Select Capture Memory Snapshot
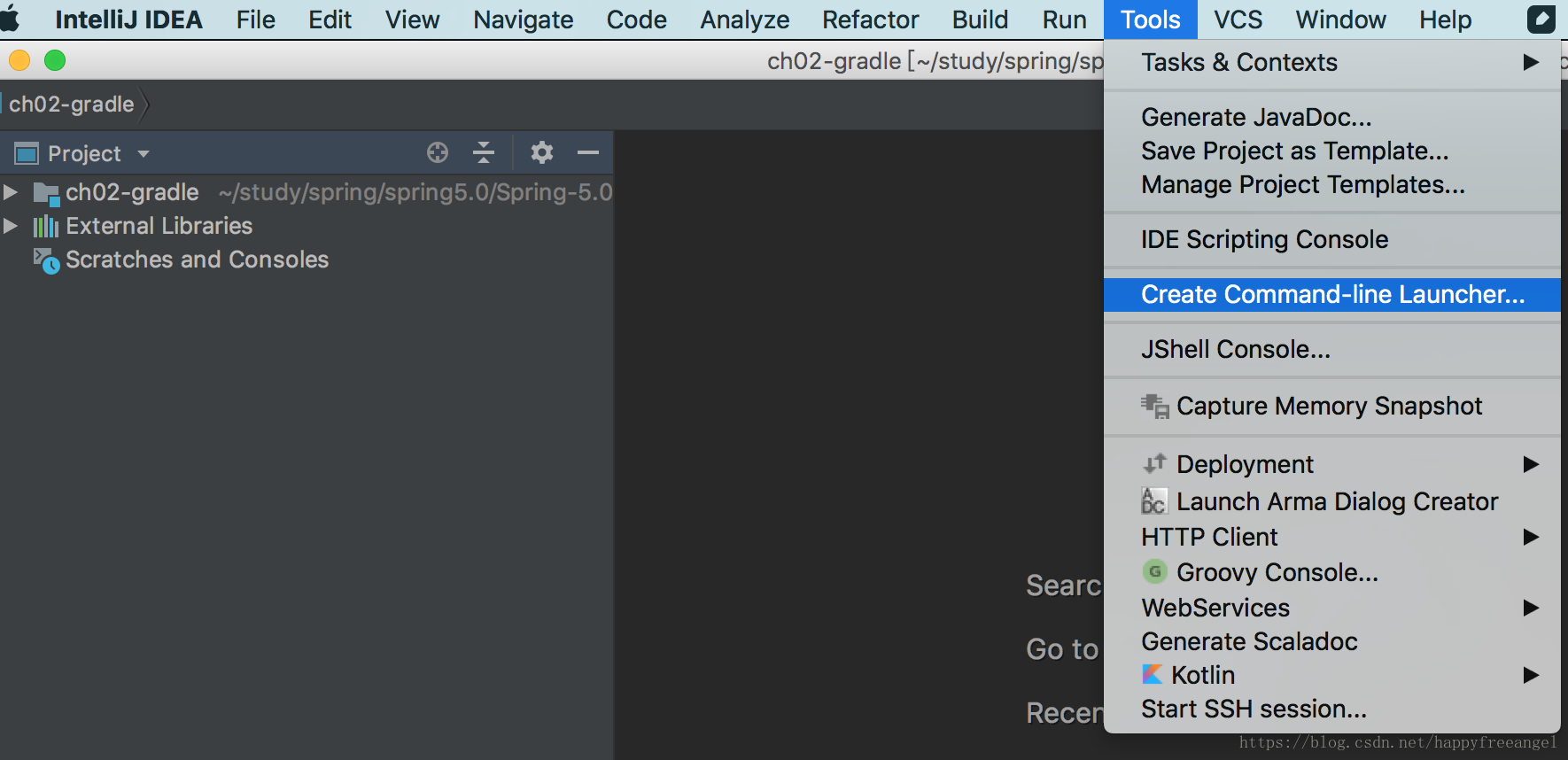This screenshot has width=1568, height=760. (x=1332, y=406)
